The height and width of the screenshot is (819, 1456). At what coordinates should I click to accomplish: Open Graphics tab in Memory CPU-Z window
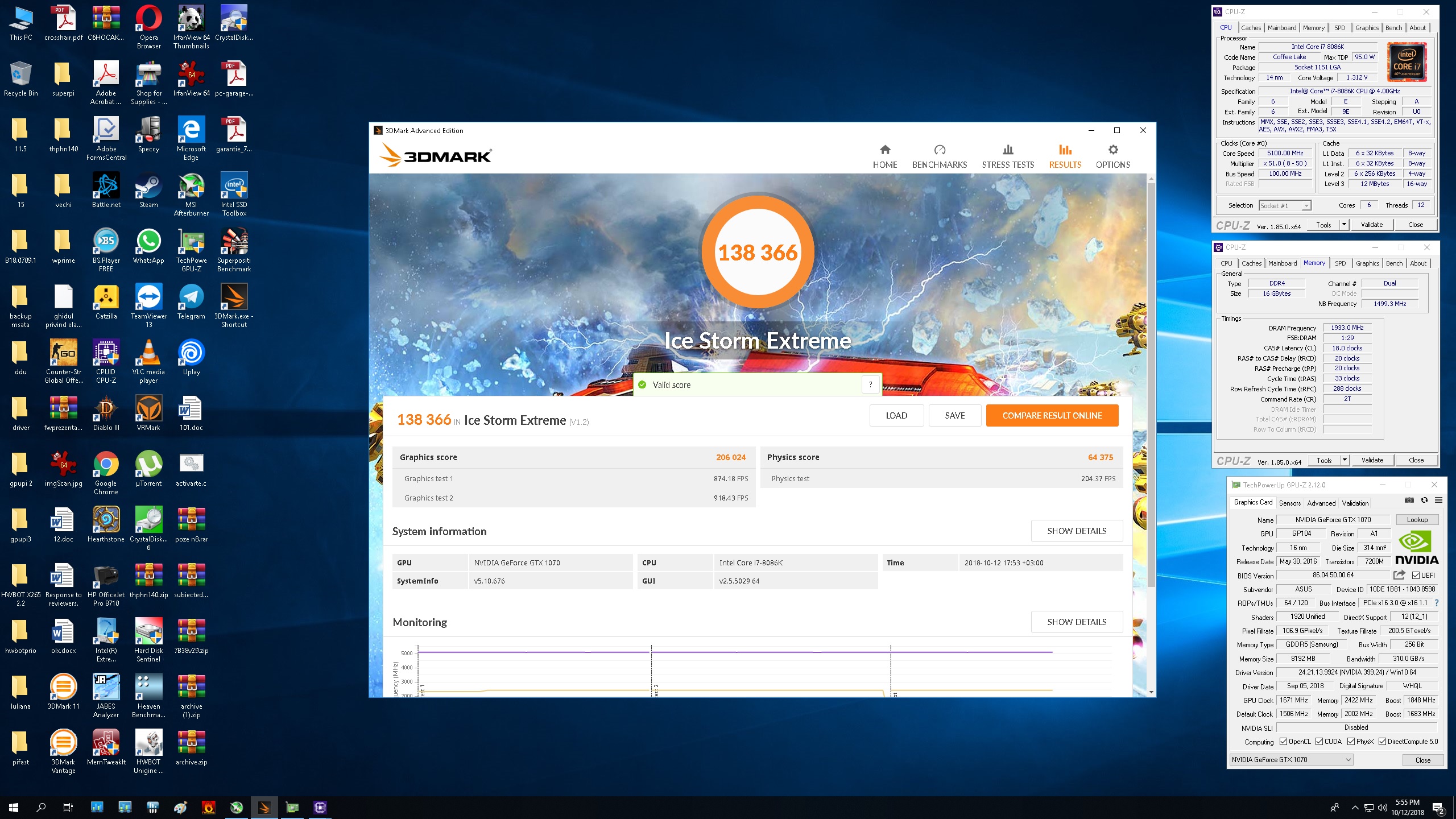tap(1367, 263)
